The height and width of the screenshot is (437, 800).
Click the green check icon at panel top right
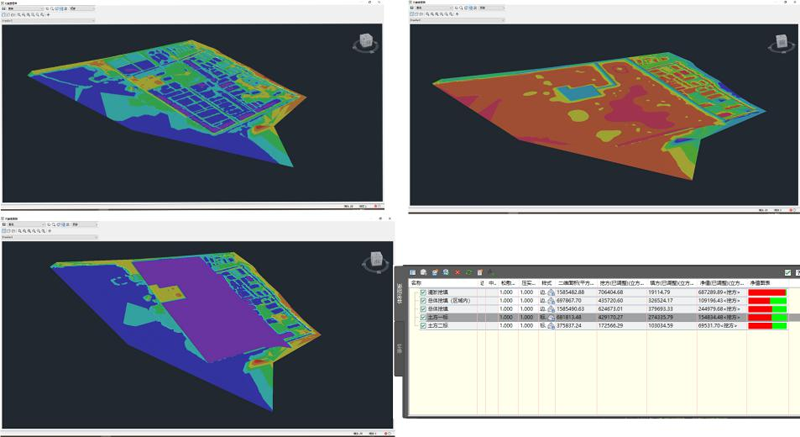(x=788, y=271)
